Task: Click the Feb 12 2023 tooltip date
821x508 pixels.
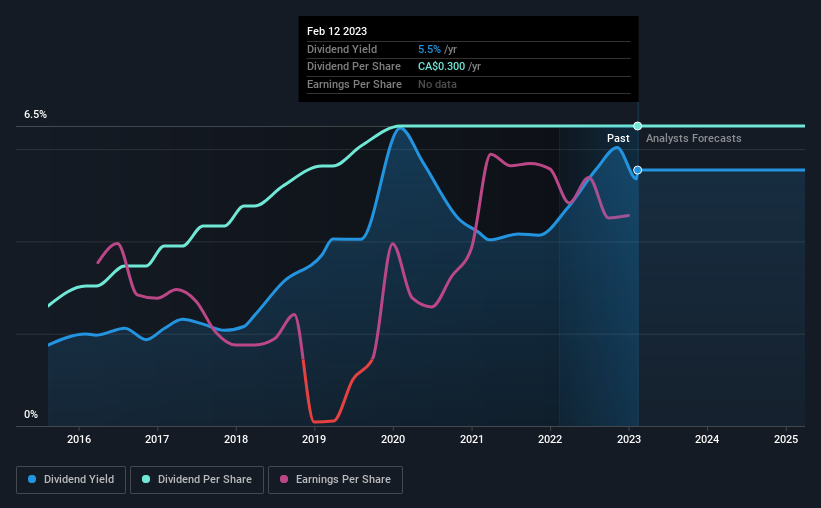Action: pos(337,31)
